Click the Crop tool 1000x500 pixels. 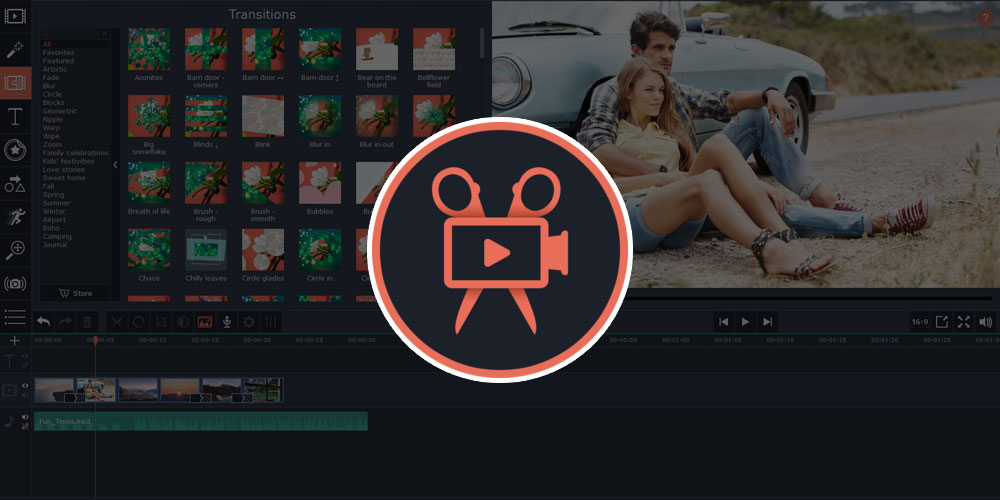coord(161,322)
